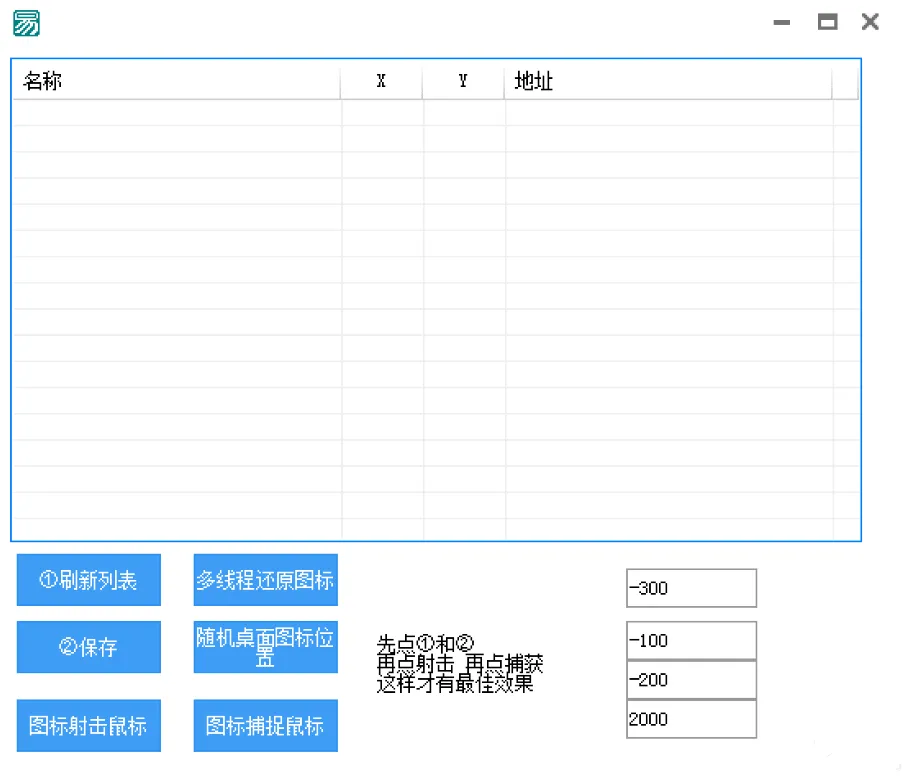
Task: Click the ①刷新列表 refresh list button
Action: [x=88, y=580]
